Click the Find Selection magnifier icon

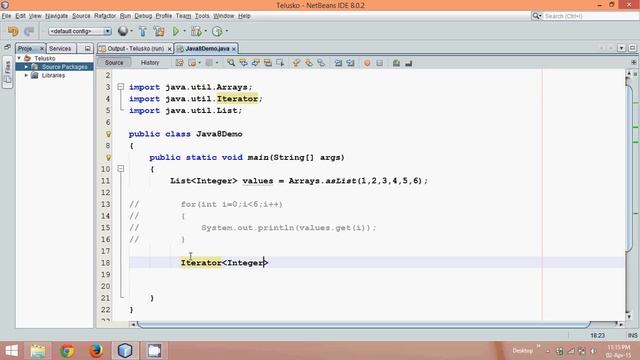tap(231, 62)
